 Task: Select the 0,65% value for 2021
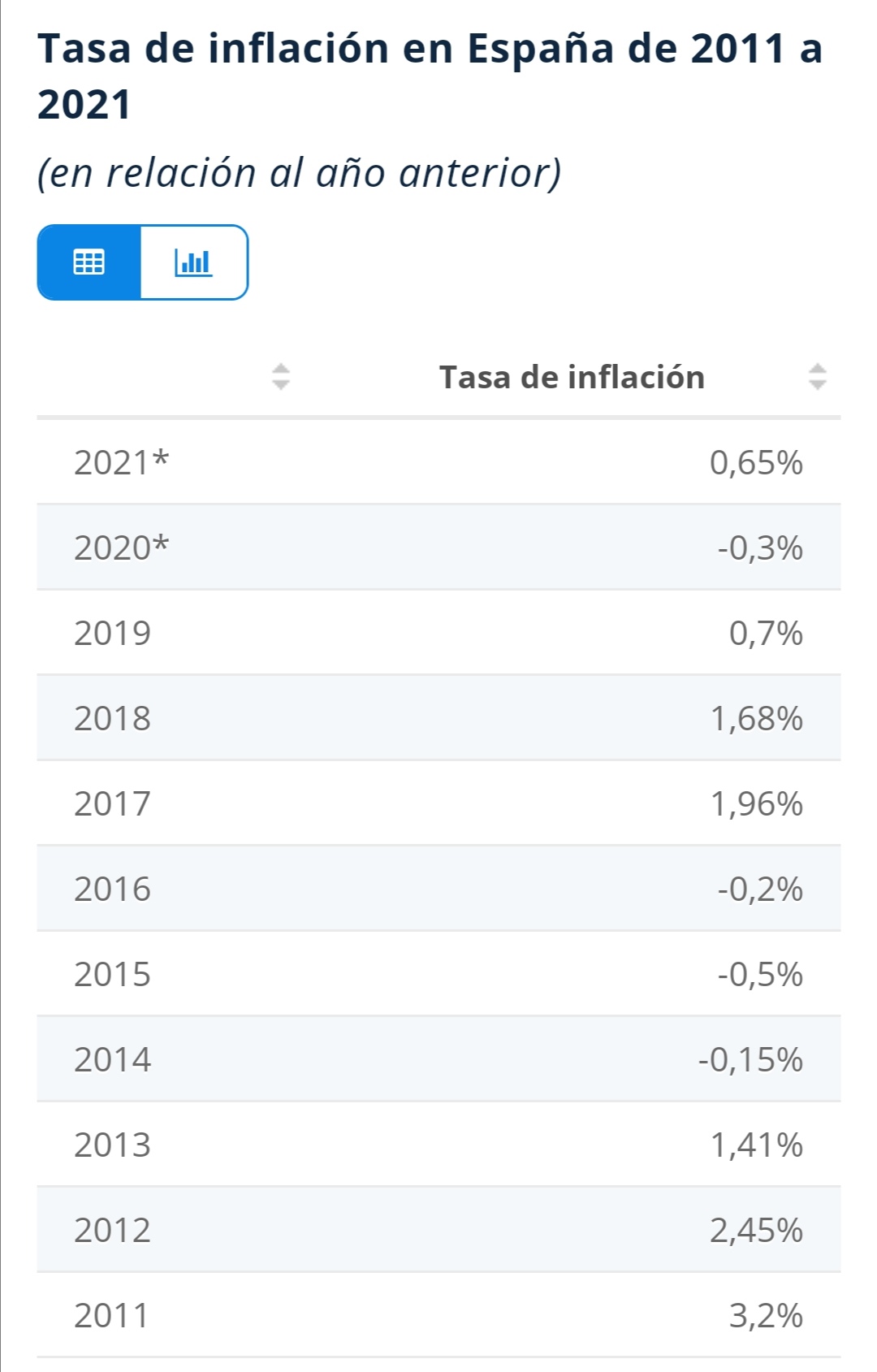pos(756,462)
